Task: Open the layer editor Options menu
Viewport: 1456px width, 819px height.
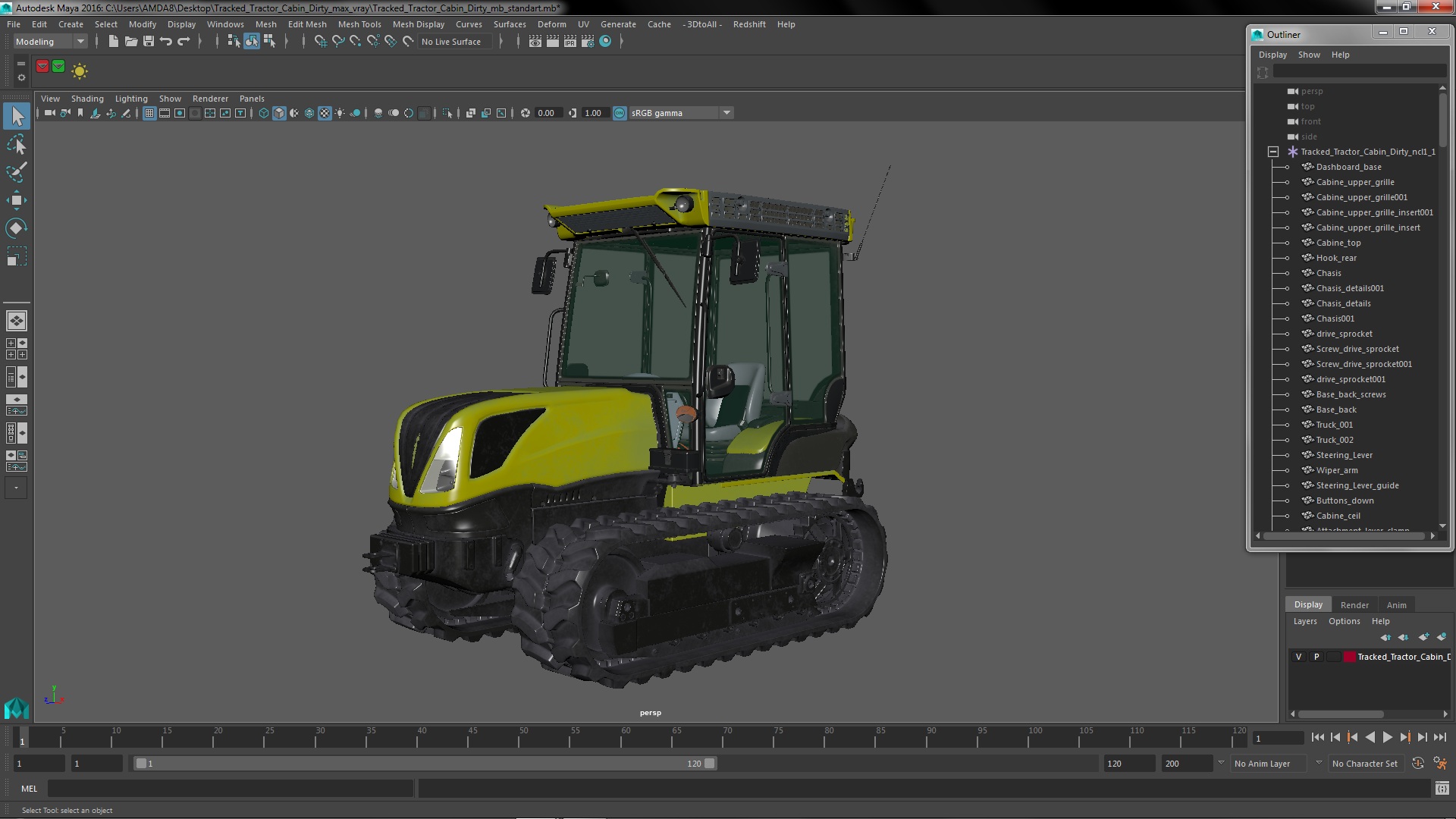Action: click(x=1344, y=621)
